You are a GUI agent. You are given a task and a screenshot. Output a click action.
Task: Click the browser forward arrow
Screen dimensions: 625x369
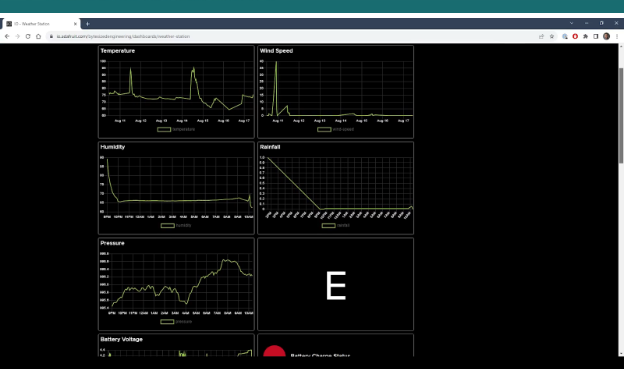point(18,36)
